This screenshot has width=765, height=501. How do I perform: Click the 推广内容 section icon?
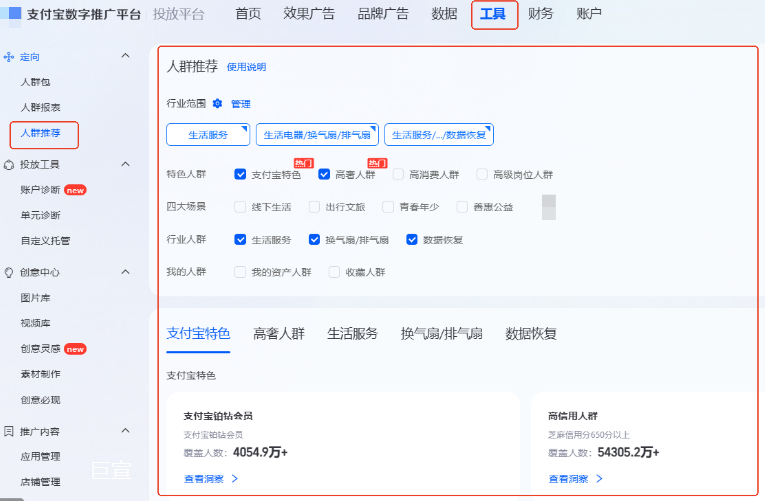(x=9, y=431)
